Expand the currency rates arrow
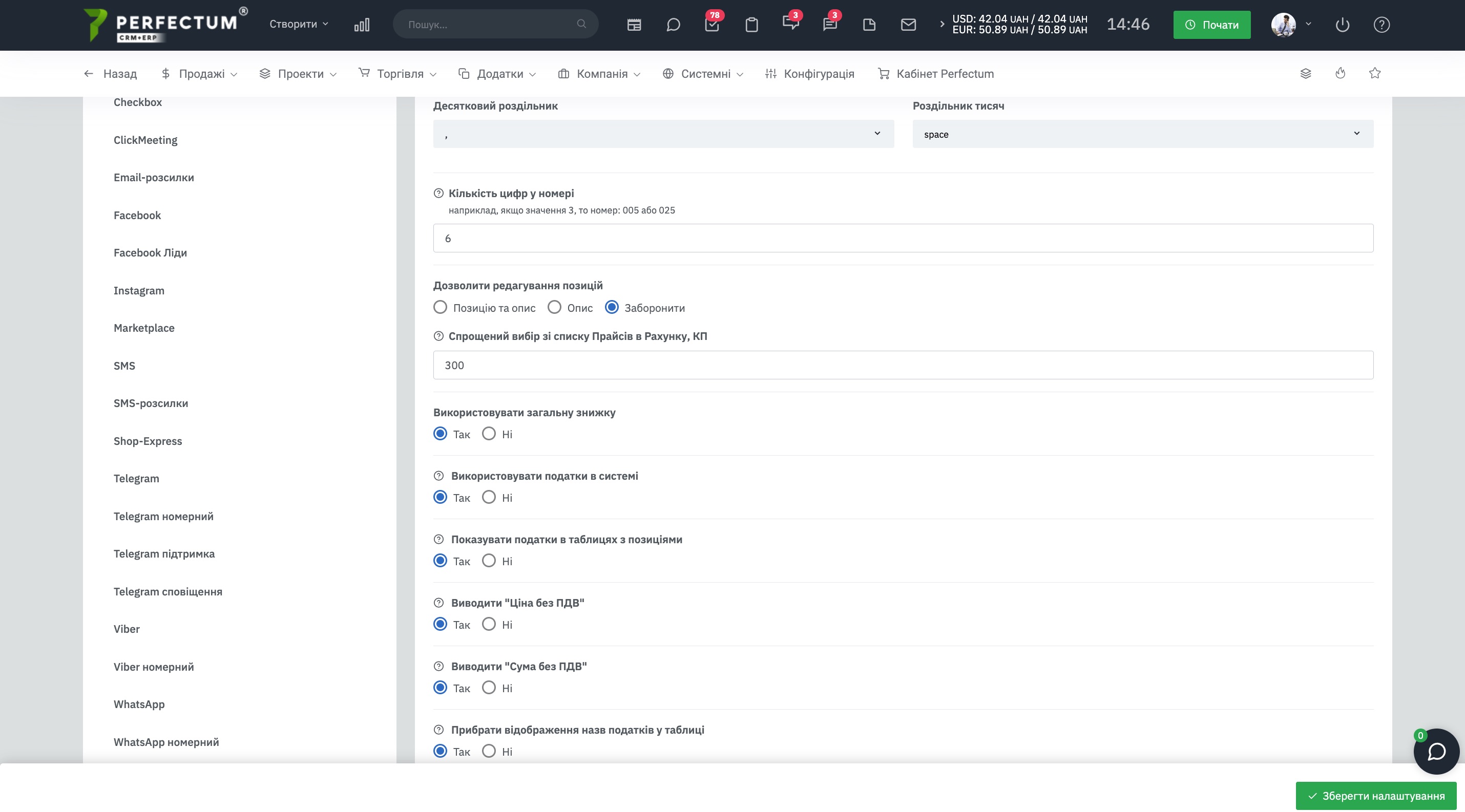The width and height of the screenshot is (1465, 812). click(x=942, y=24)
